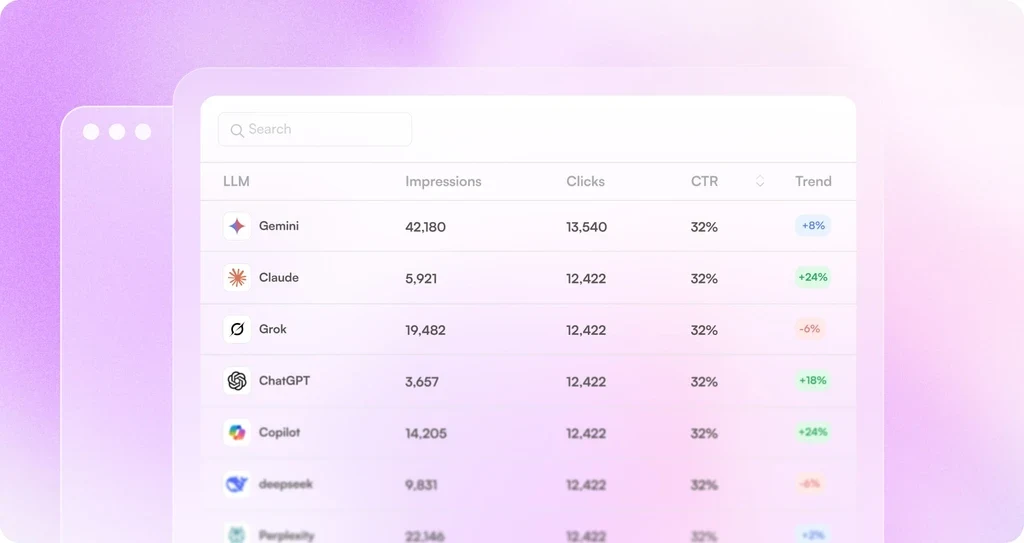This screenshot has width=1024, height=543.
Task: Open the Copilot row by its name
Action: (x=279, y=433)
